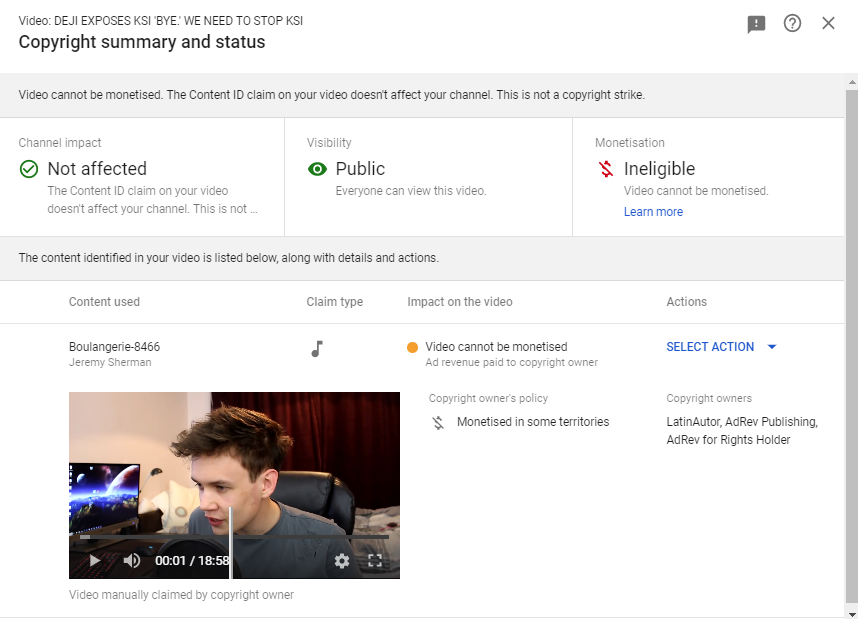Enter fullscreen on the video preview
Viewport: 858px width, 619px height.
375,560
